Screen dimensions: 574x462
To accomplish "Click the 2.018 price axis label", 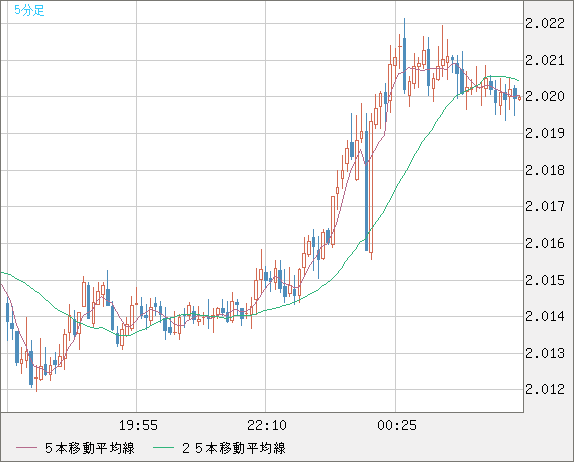I will [545, 170].
